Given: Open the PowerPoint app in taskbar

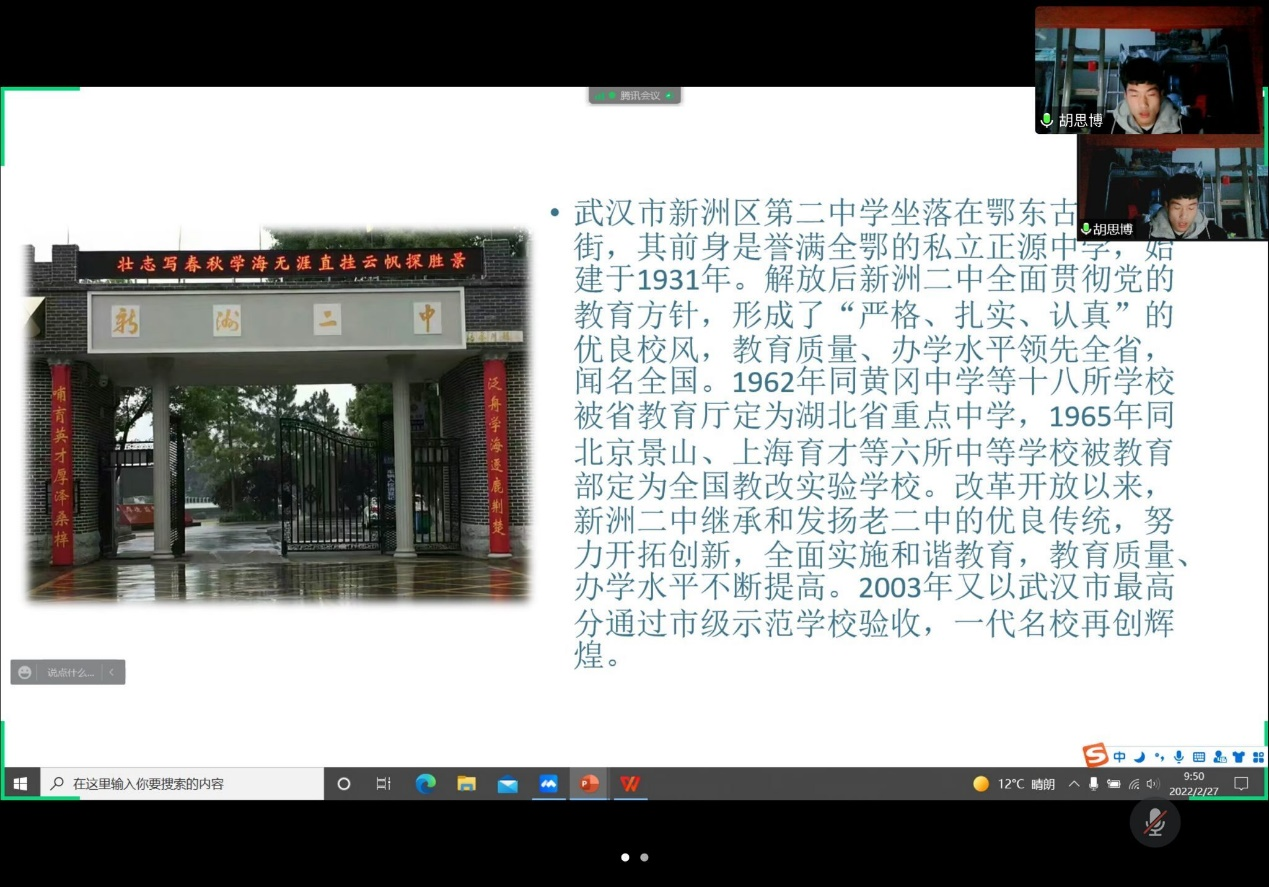Looking at the screenshot, I should (589, 784).
